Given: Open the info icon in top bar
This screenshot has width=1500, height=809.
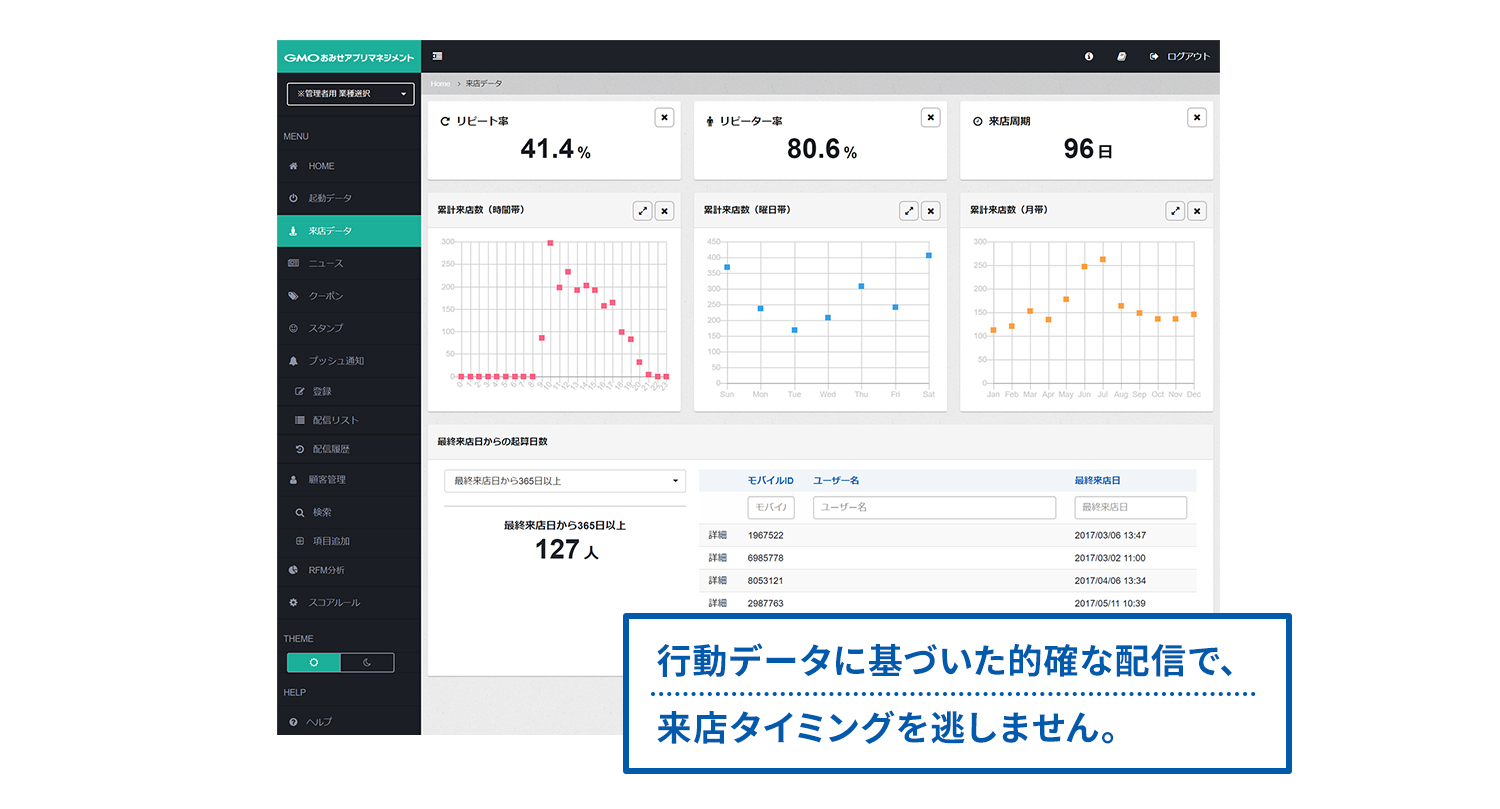Looking at the screenshot, I should (1089, 56).
